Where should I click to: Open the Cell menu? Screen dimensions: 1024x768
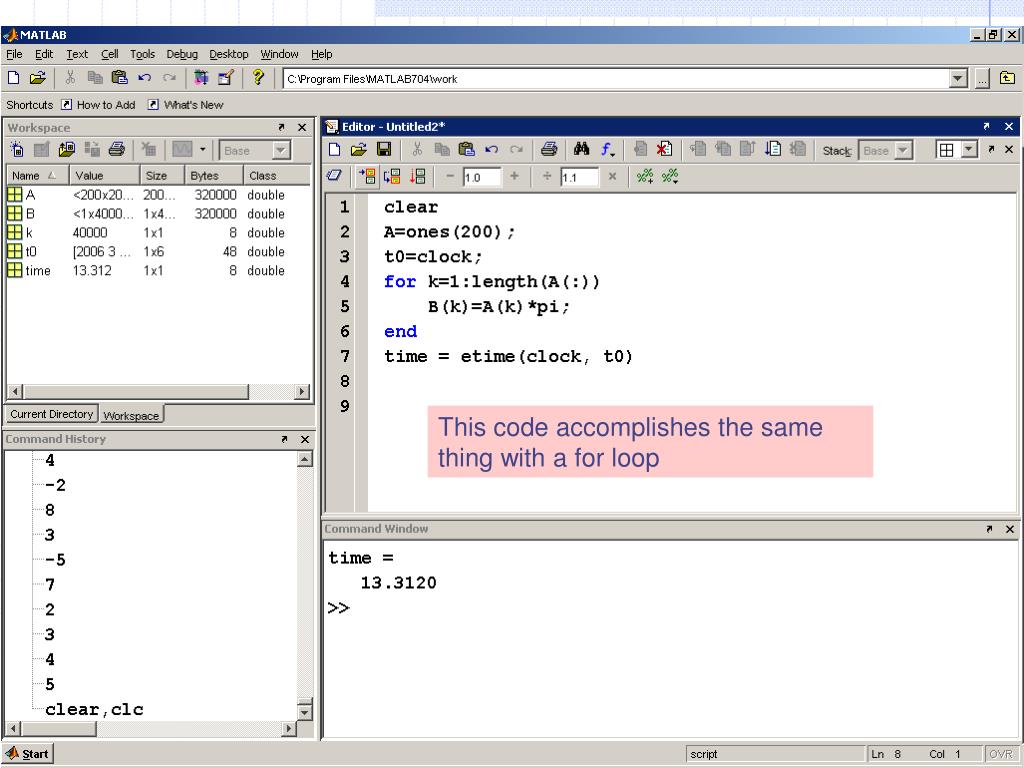(110, 54)
